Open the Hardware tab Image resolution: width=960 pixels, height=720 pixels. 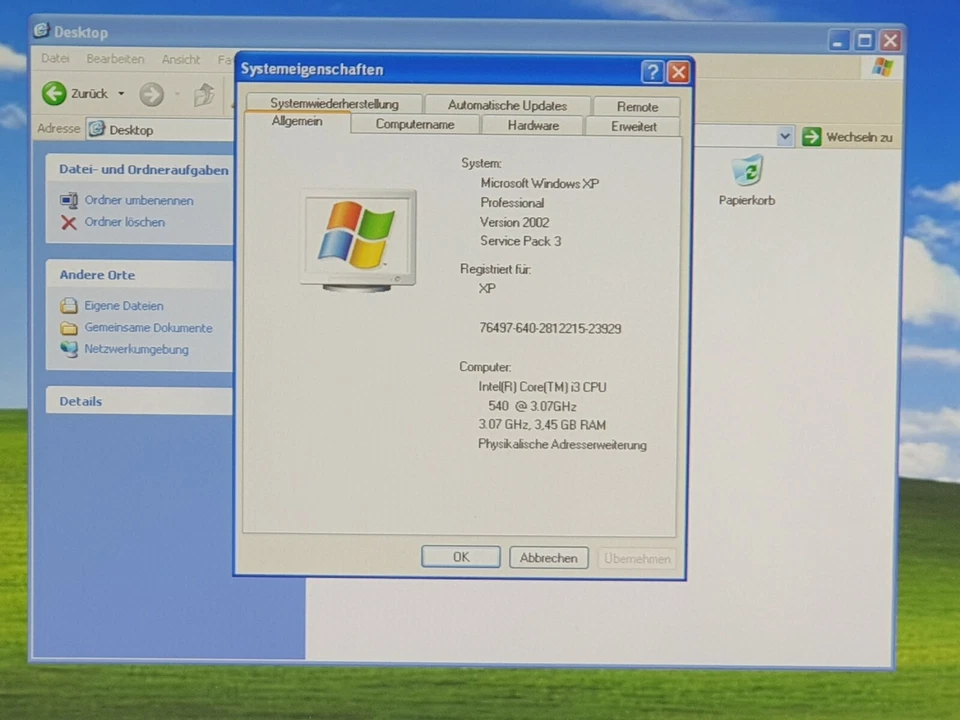[x=533, y=126]
